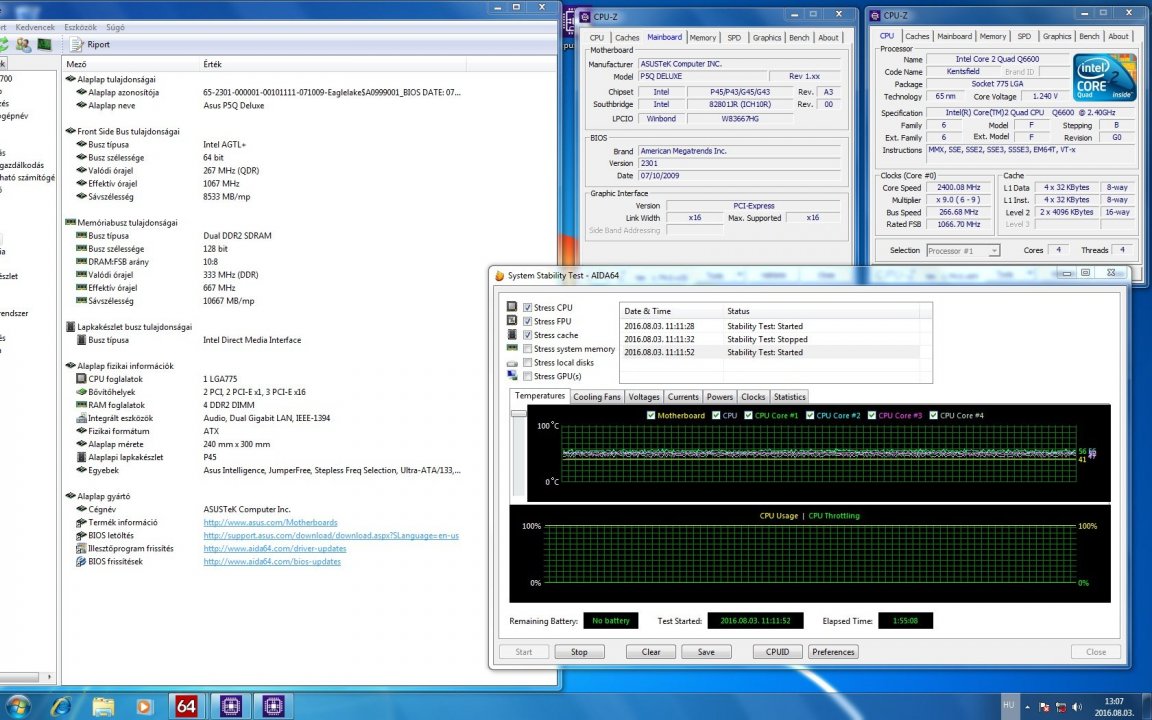Open the Kedvencek menu
This screenshot has height=720, width=1152.
click(x=33, y=27)
